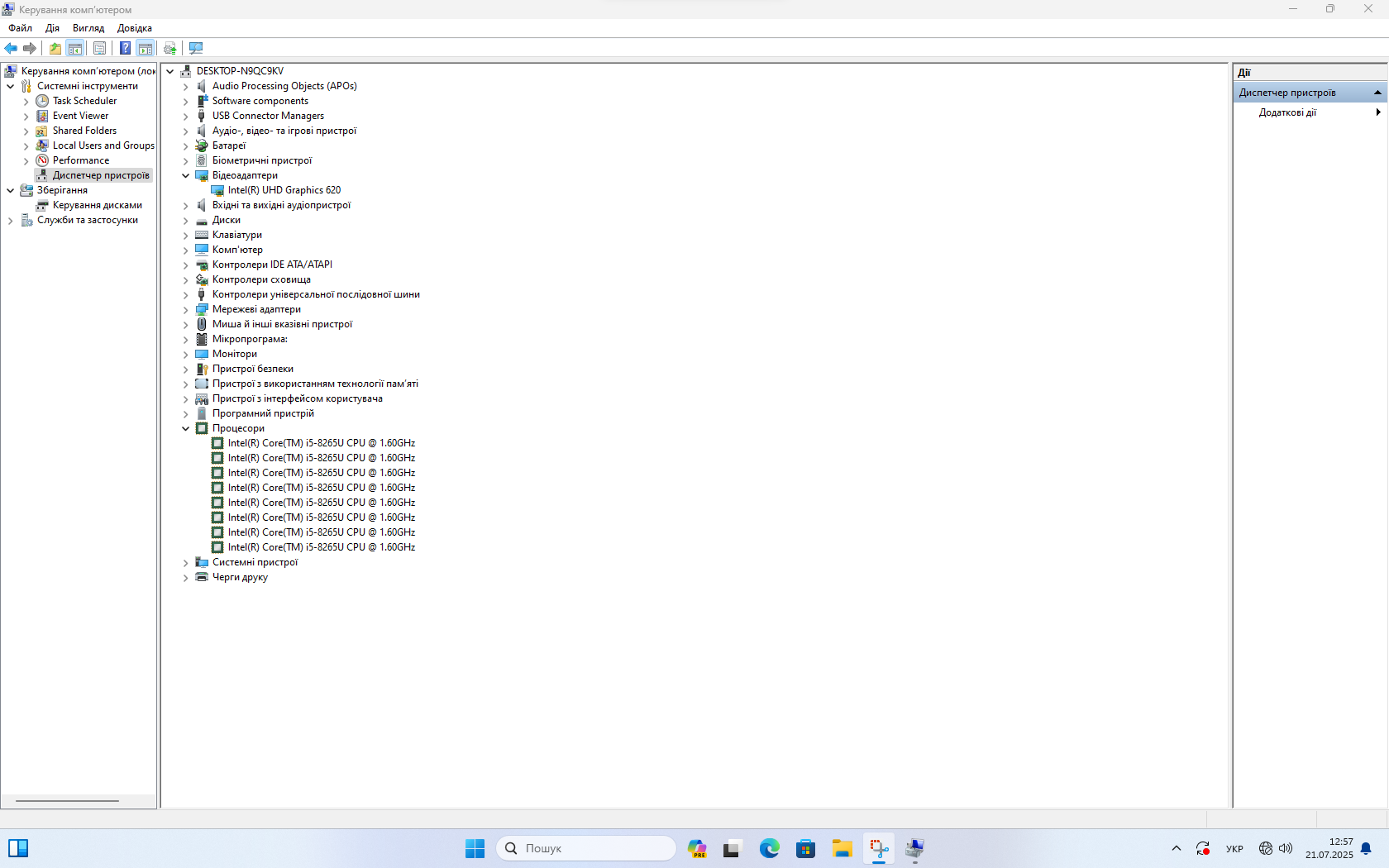This screenshot has height=868, width=1389.
Task: Click the Update driver toolbar icon
Action: (170, 48)
